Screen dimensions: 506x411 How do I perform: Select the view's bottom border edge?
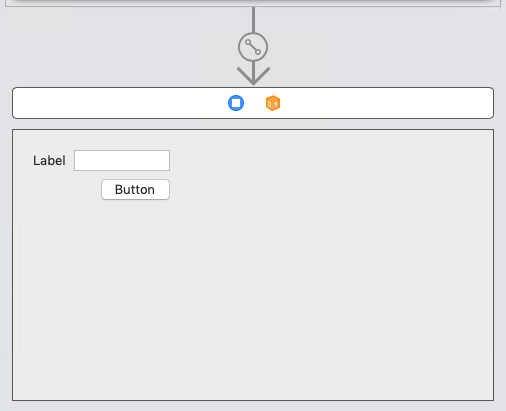253,400
